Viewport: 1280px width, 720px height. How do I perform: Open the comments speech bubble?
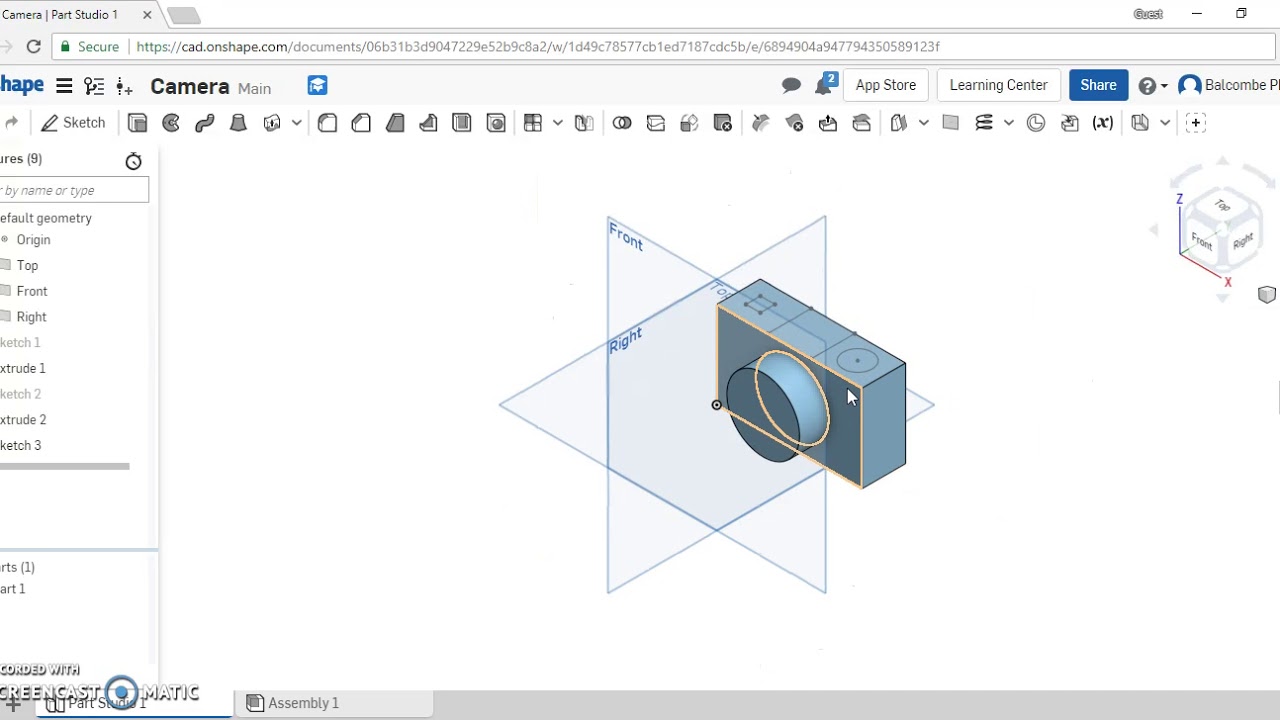click(x=791, y=86)
